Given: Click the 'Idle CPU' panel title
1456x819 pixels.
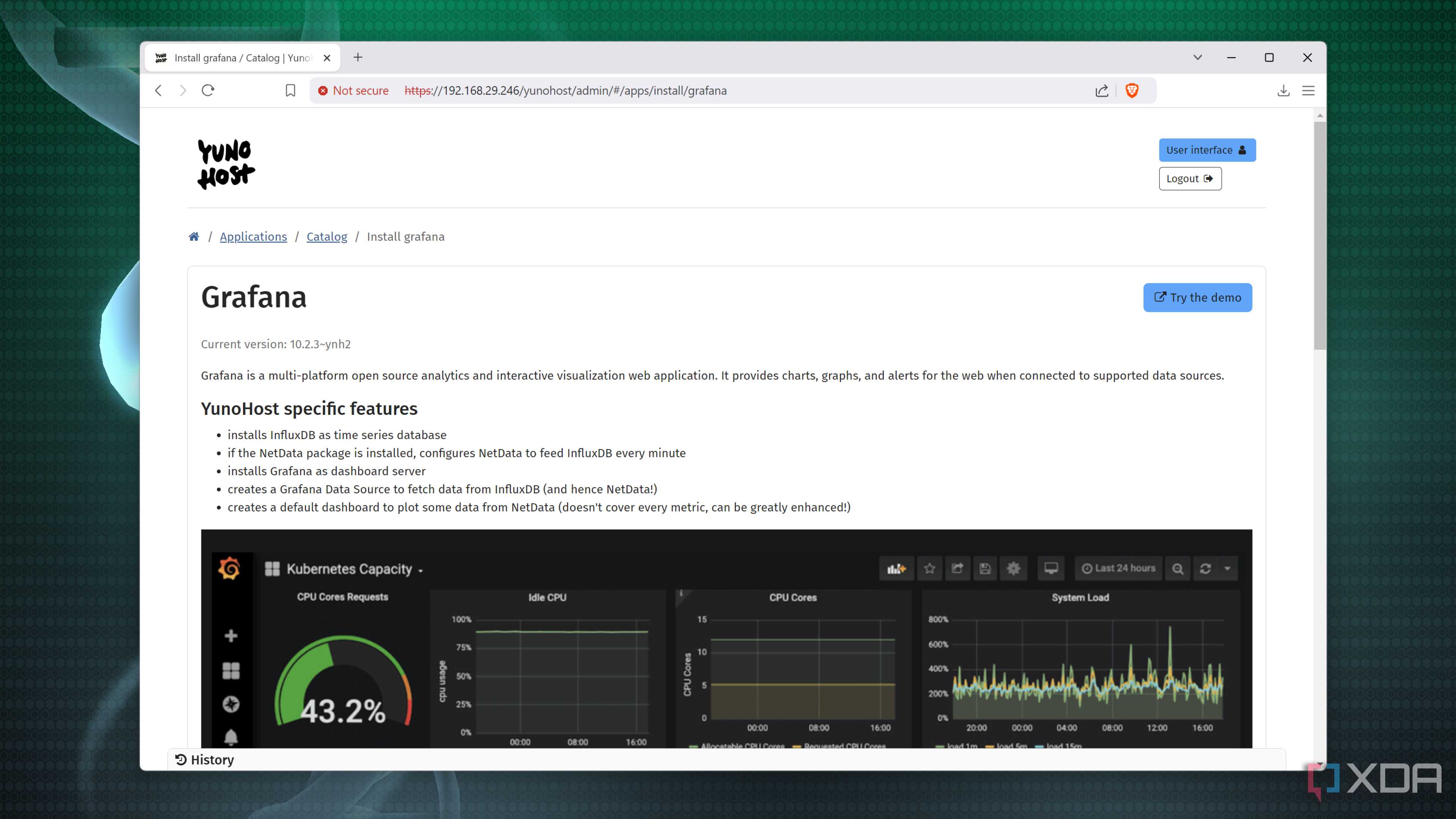Looking at the screenshot, I should coord(547,598).
